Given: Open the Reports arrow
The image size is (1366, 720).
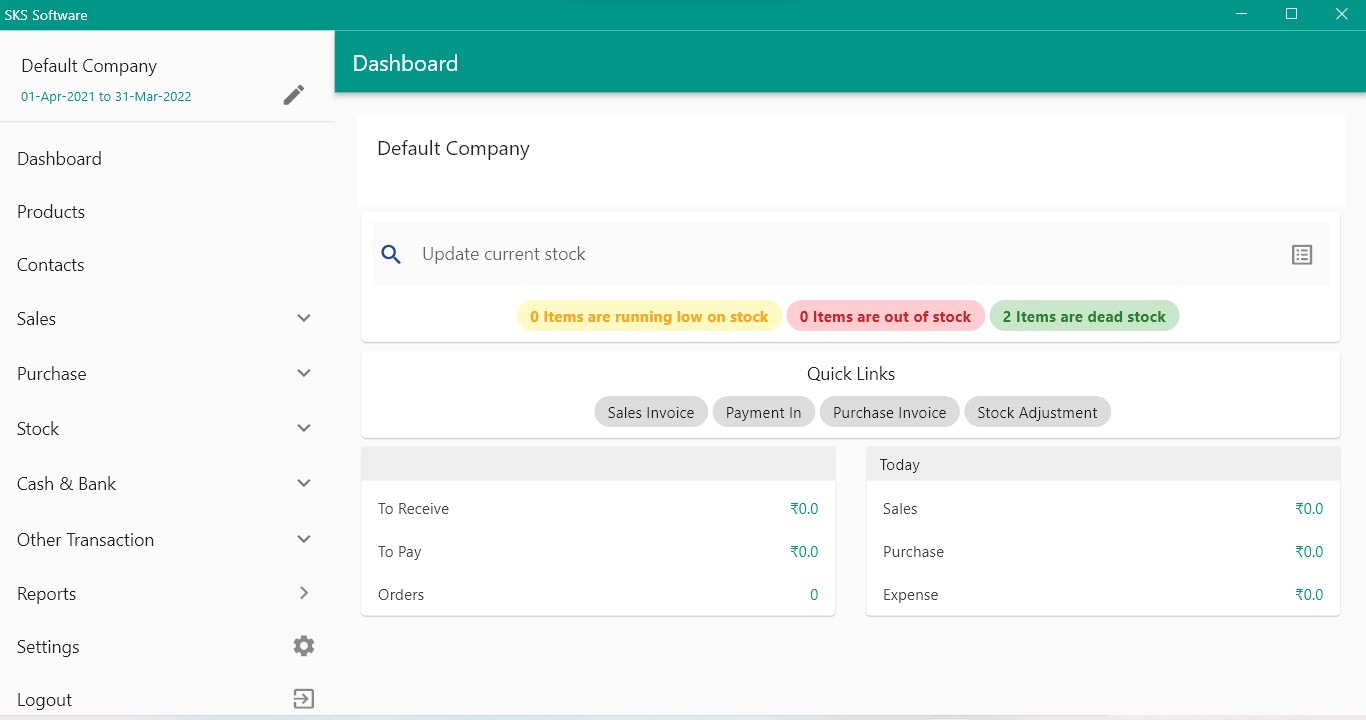Looking at the screenshot, I should [304, 593].
